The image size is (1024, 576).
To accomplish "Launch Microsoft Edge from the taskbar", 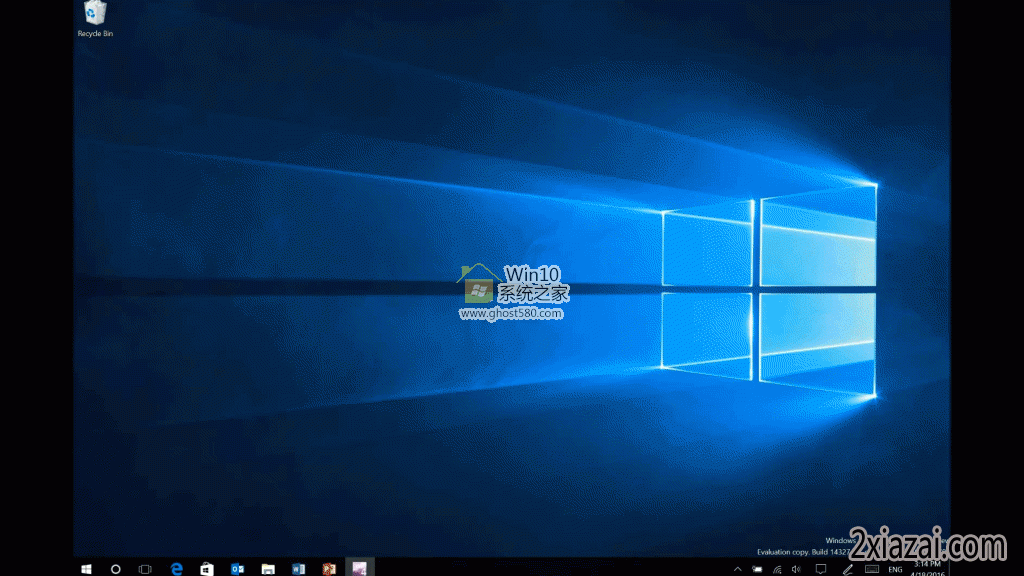I will click(176, 569).
